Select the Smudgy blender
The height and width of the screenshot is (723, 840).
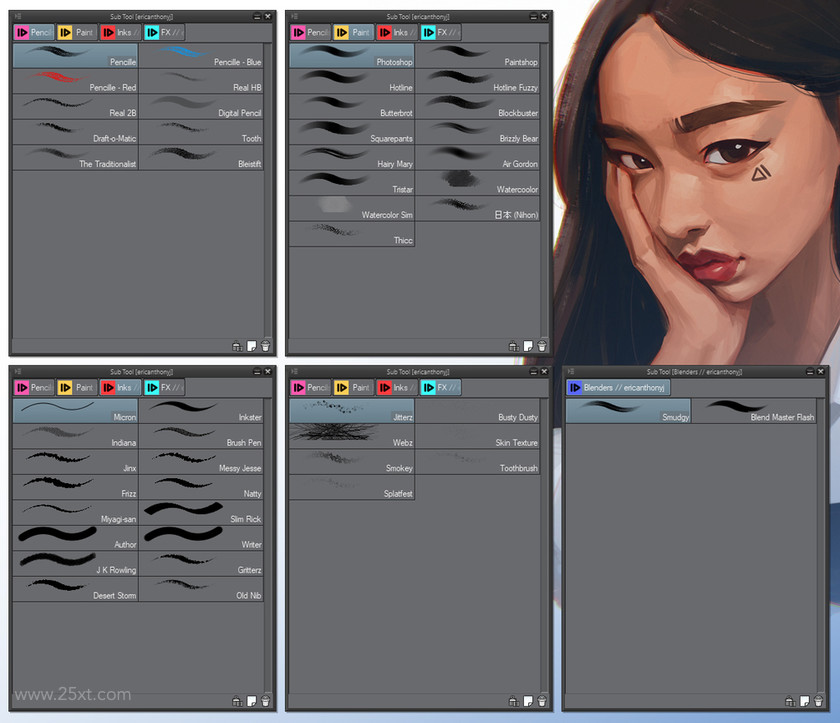[x=628, y=411]
